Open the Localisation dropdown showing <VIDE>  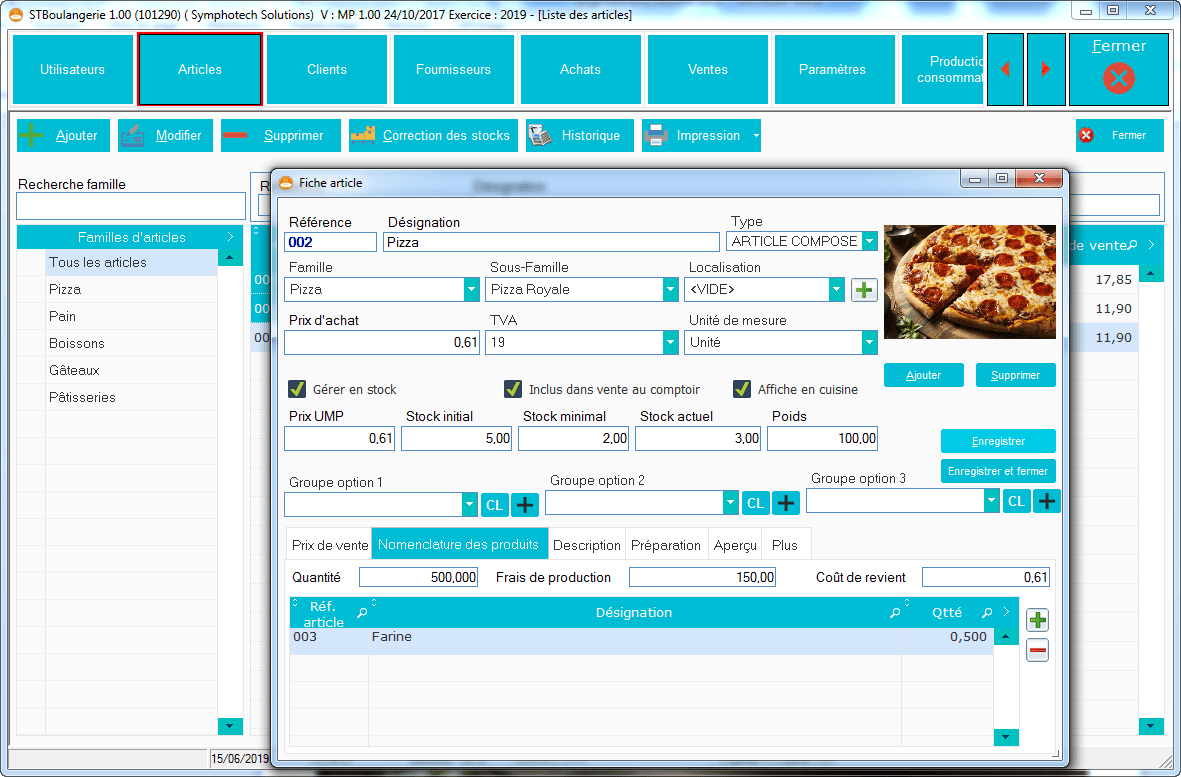836,290
